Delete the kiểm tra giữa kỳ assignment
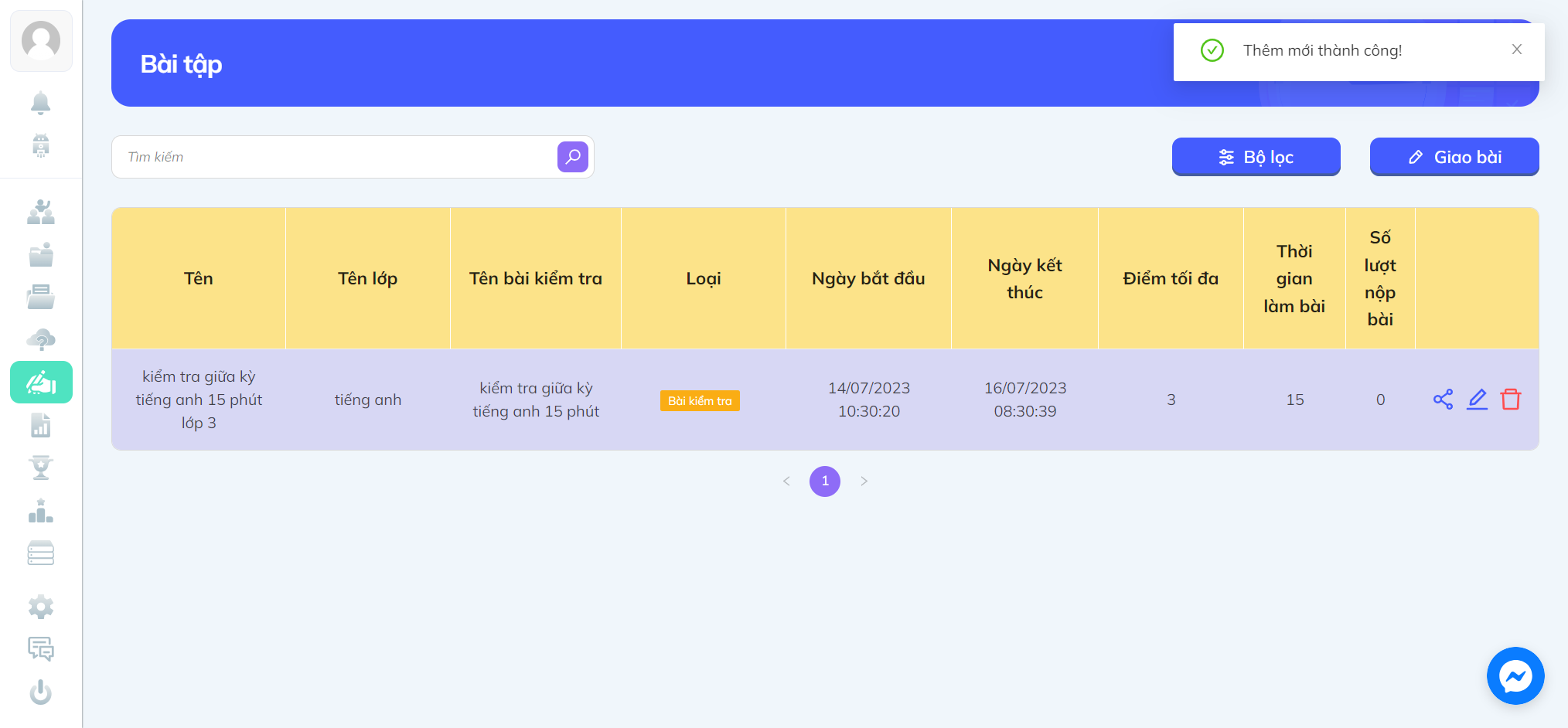 pyautogui.click(x=1511, y=400)
